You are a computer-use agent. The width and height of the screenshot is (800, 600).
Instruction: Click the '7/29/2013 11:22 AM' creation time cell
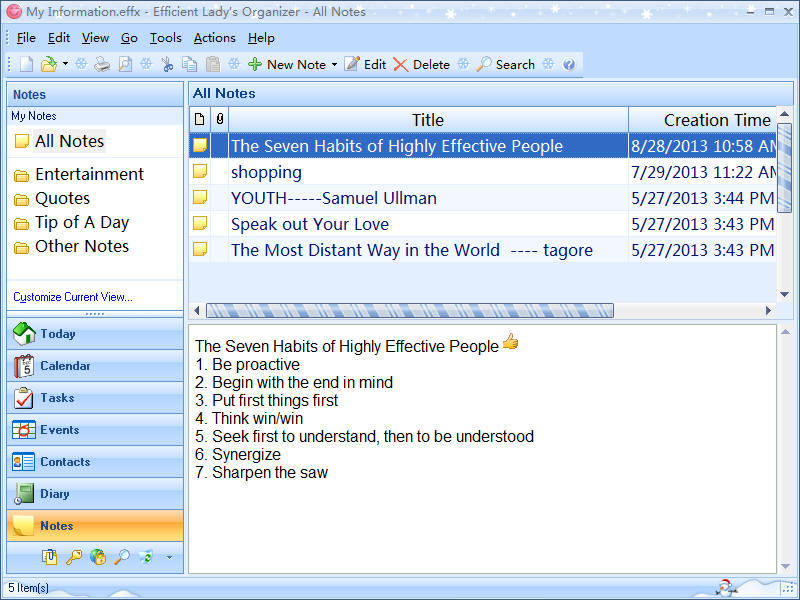(703, 172)
